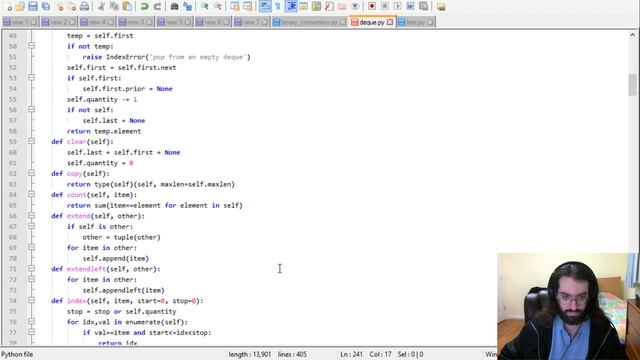Click the Zoom Out magnifier icon
The image size is (640, 360).
[218, 6]
